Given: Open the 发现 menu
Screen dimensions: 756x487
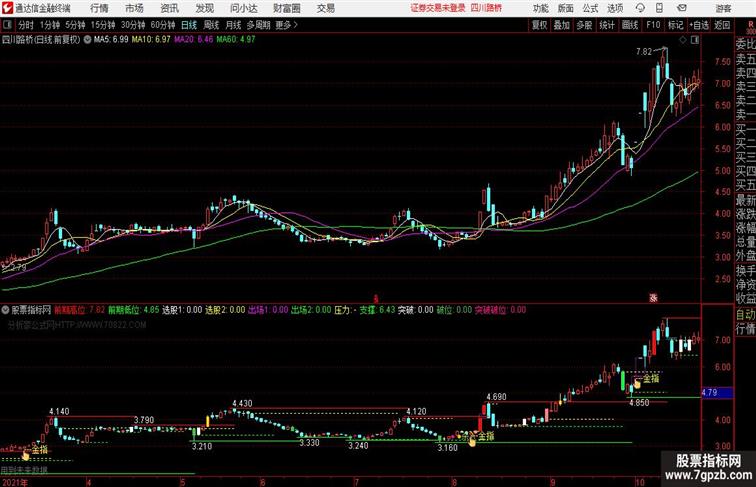Looking at the screenshot, I should point(204,8).
